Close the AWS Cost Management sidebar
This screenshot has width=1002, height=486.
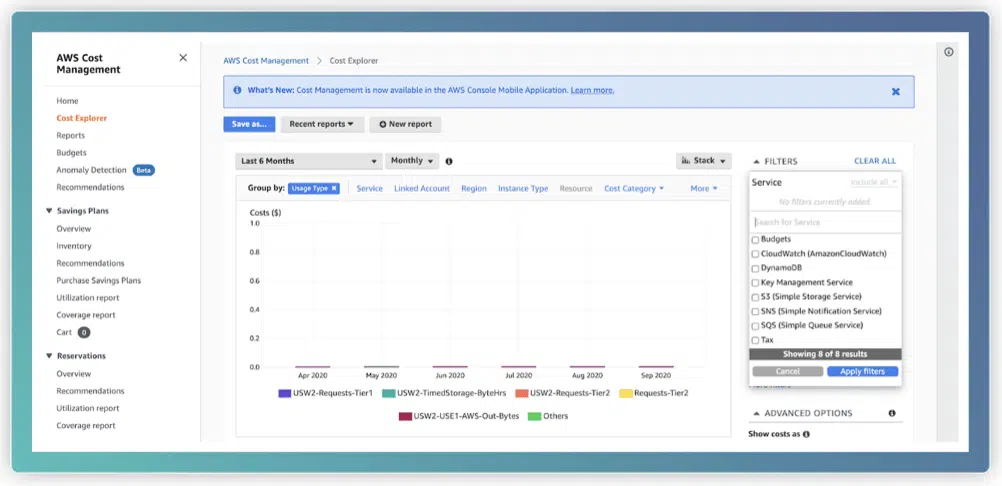click(x=183, y=57)
